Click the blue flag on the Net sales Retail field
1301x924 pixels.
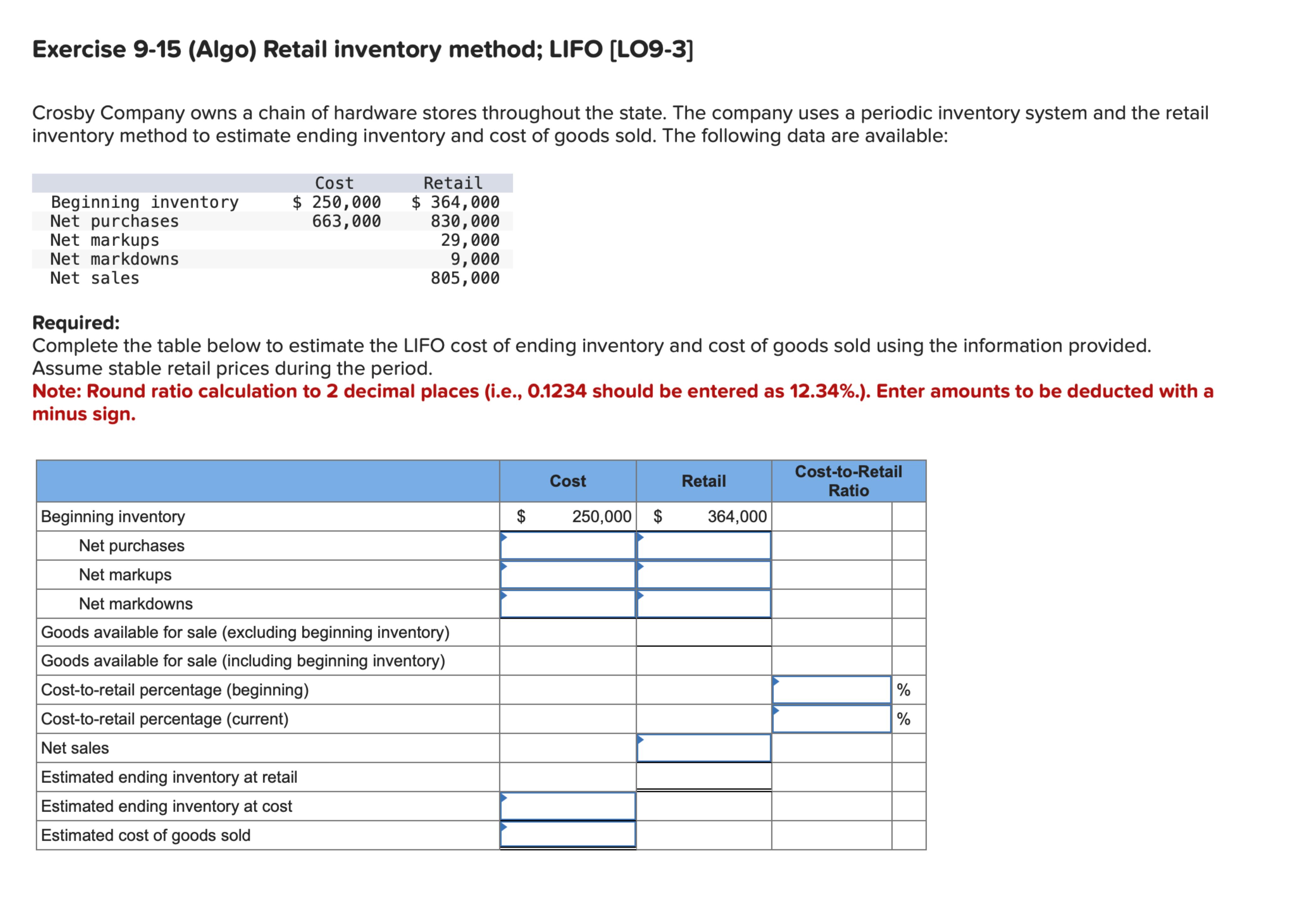[x=640, y=740]
